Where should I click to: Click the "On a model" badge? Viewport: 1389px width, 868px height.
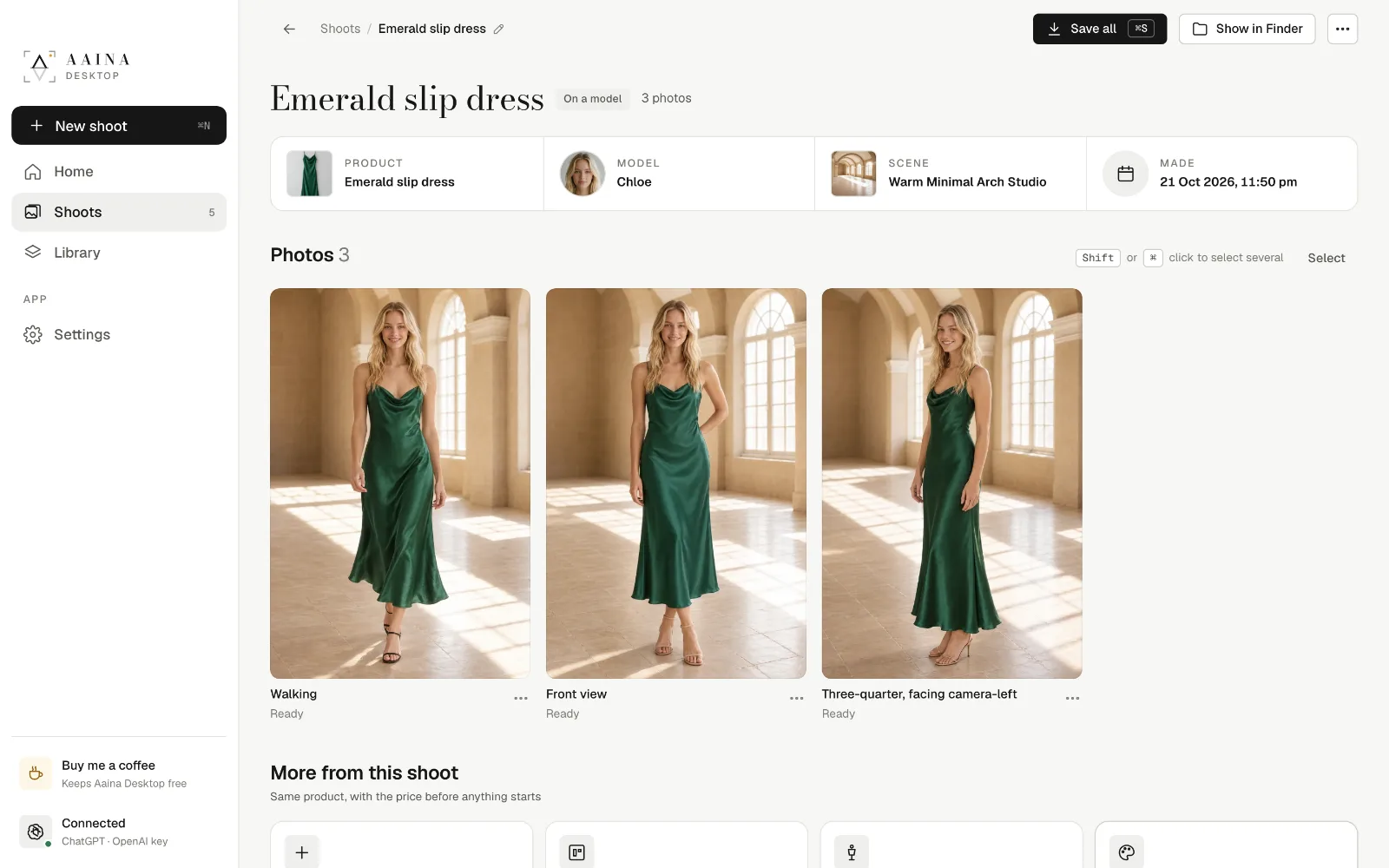point(593,99)
